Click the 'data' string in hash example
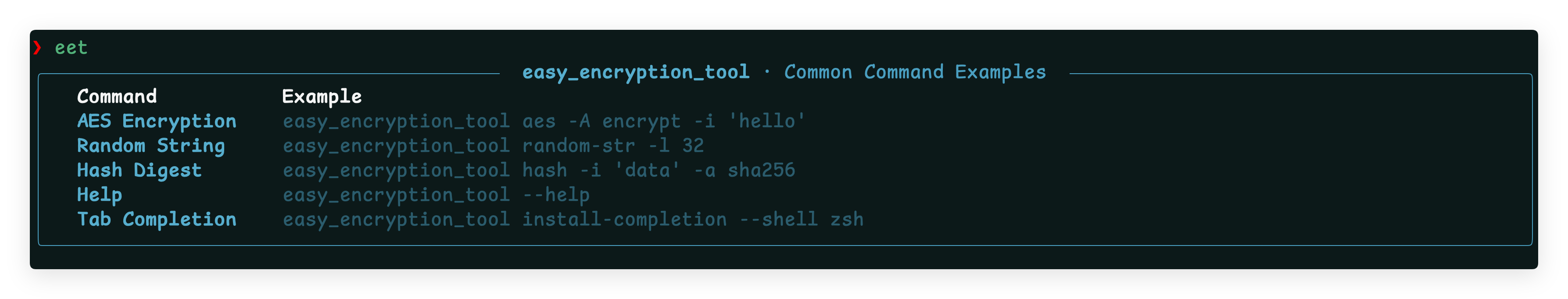 647,170
